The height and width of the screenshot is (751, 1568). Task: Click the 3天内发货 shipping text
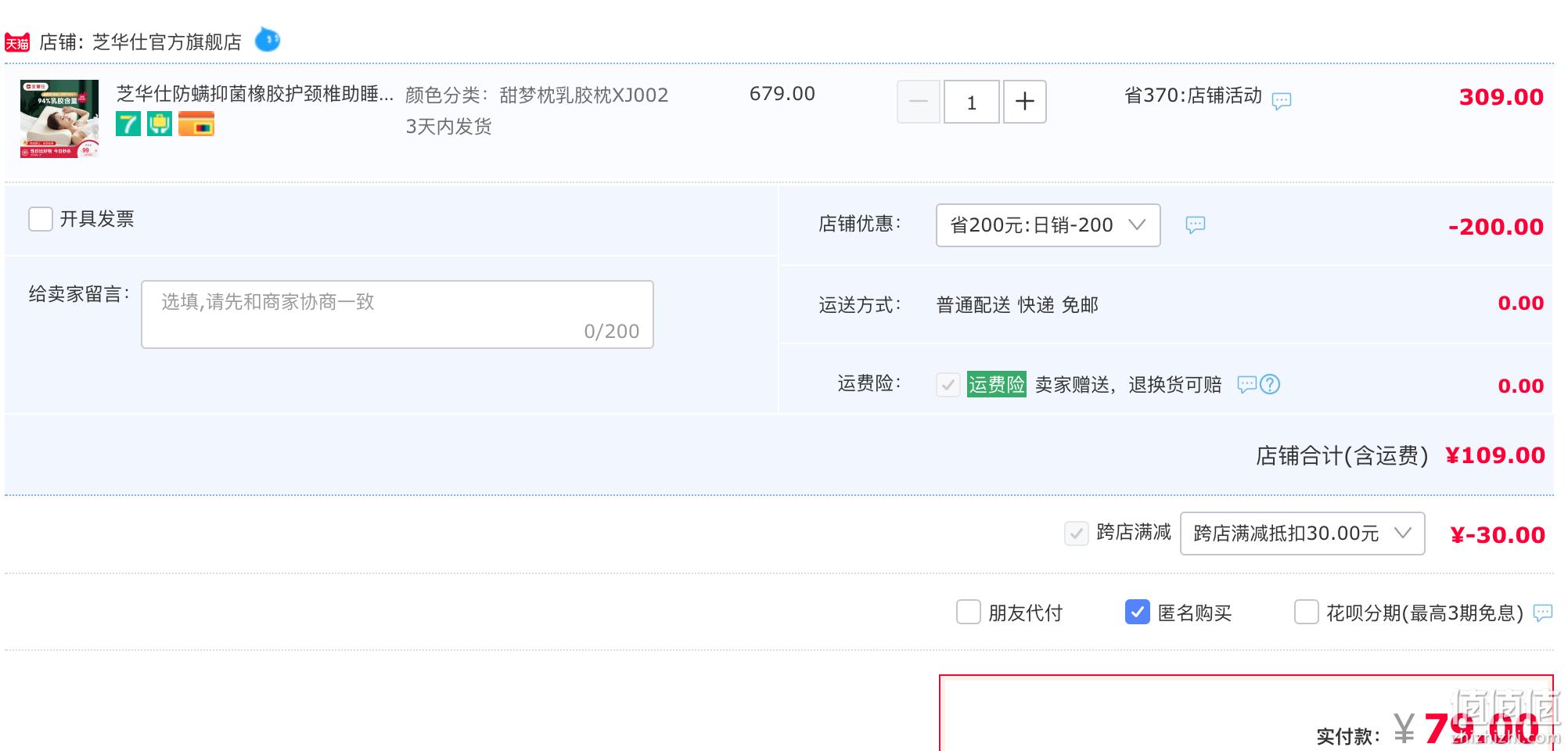tap(448, 127)
